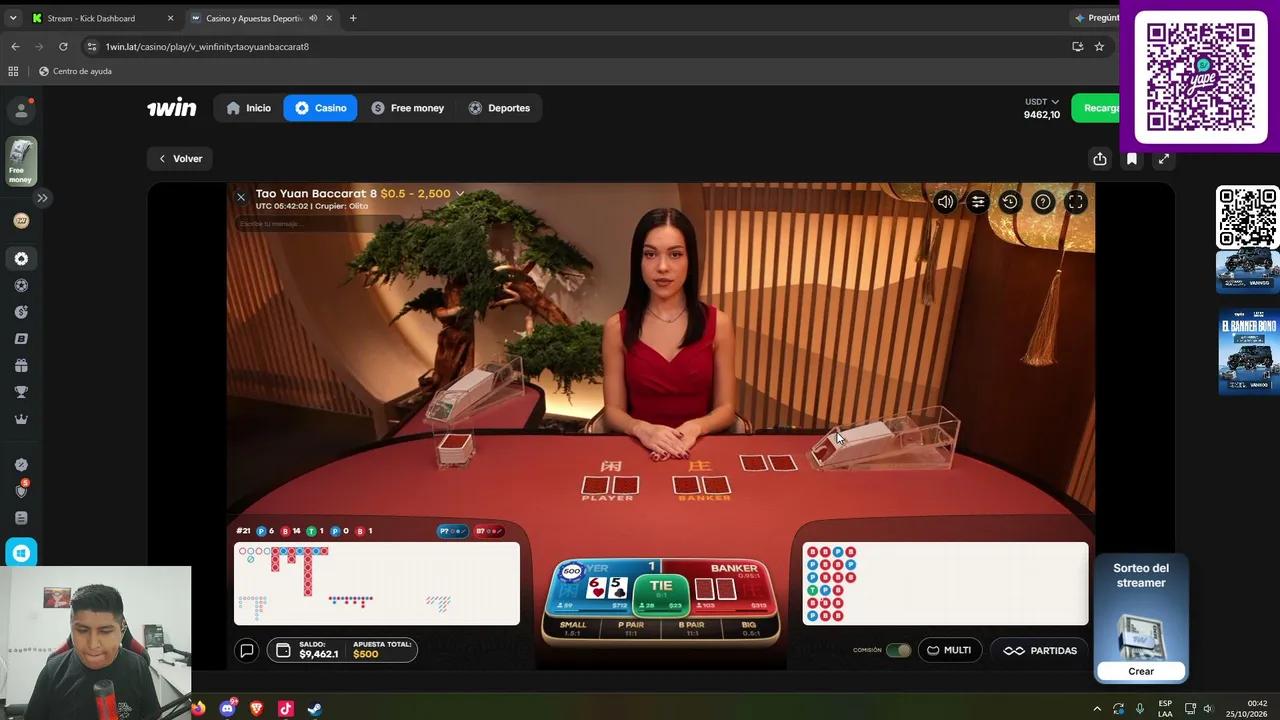Open the Centro de ayuda bookmark

tap(75, 71)
